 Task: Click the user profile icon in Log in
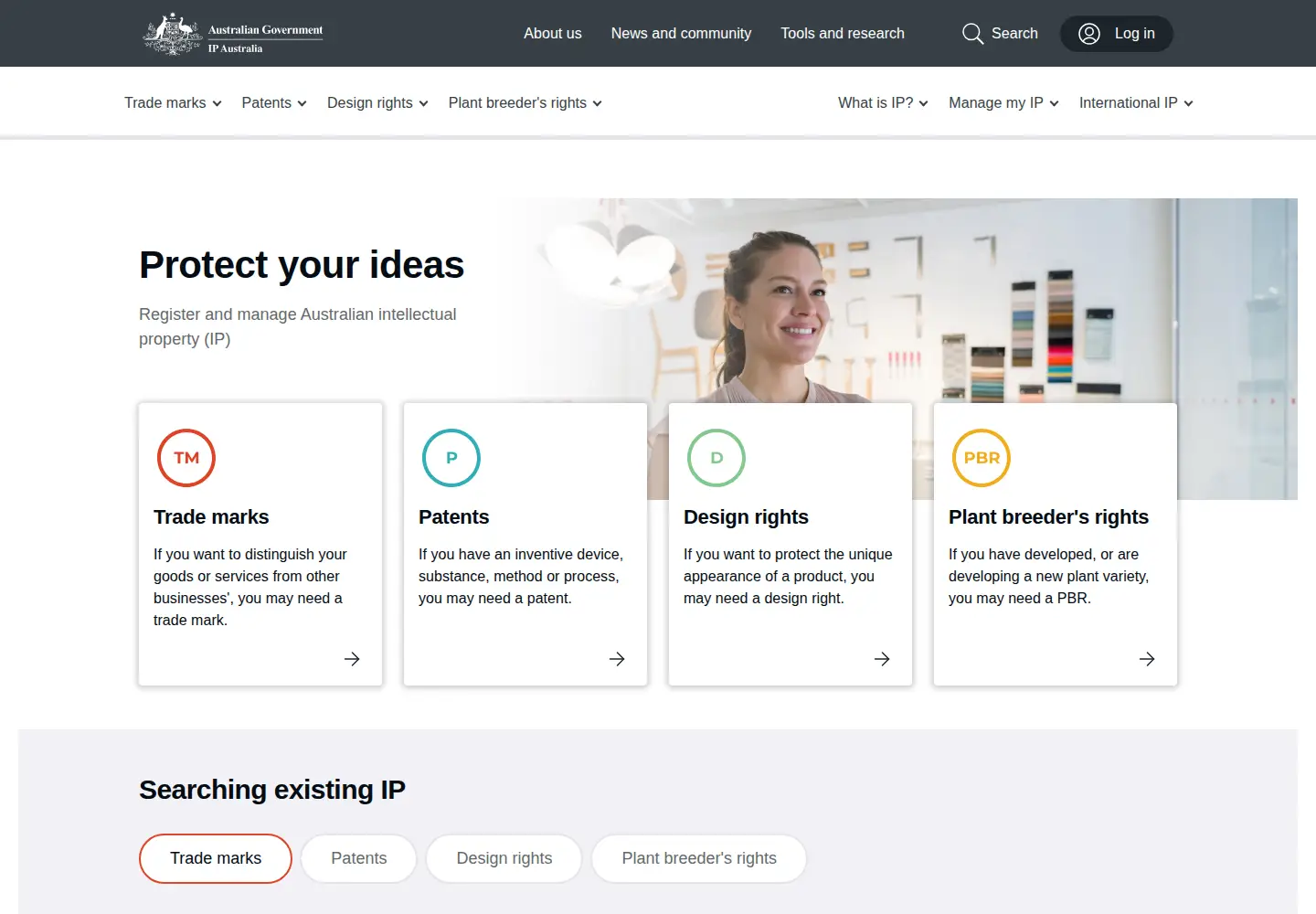tap(1089, 34)
